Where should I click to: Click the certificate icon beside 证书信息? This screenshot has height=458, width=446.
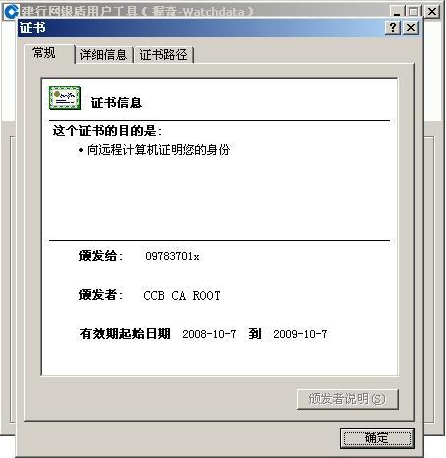click(65, 98)
